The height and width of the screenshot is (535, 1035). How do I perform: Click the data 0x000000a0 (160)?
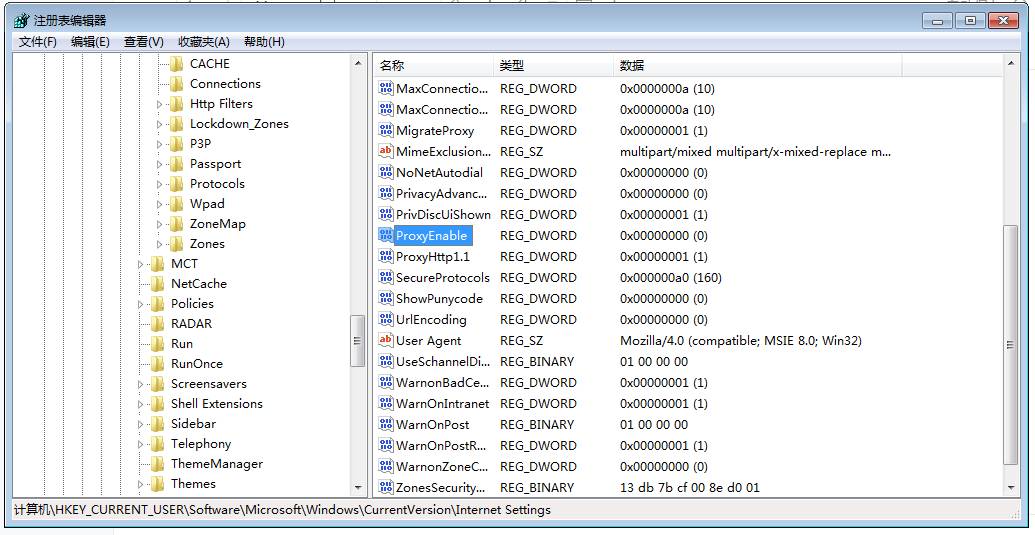(x=671, y=278)
